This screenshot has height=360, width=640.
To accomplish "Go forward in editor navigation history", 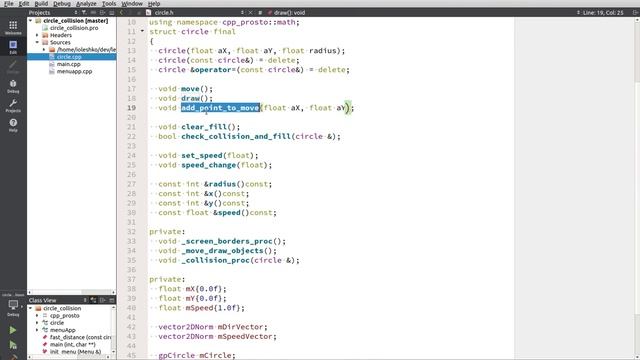I will click(x=130, y=13).
